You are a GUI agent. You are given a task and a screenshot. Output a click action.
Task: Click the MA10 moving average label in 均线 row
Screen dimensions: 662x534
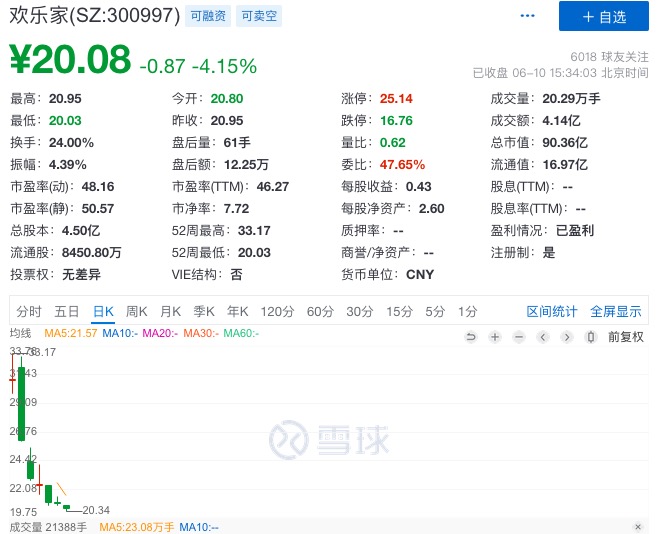pos(120,333)
